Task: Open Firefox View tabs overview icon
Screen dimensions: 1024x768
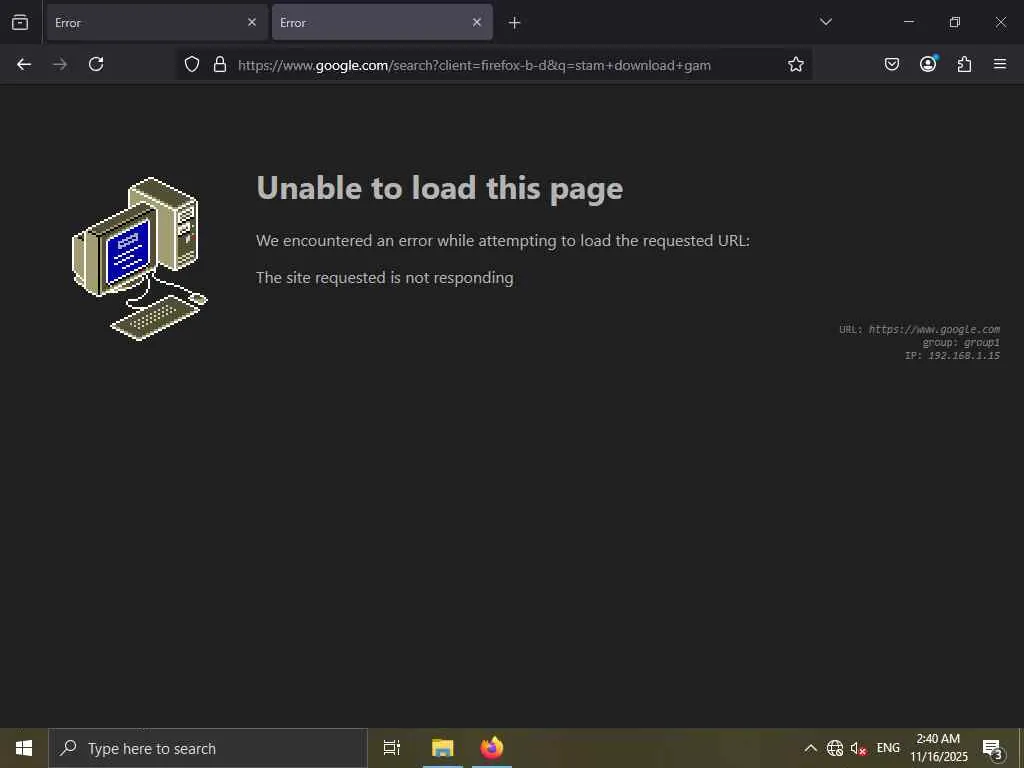Action: [x=20, y=22]
